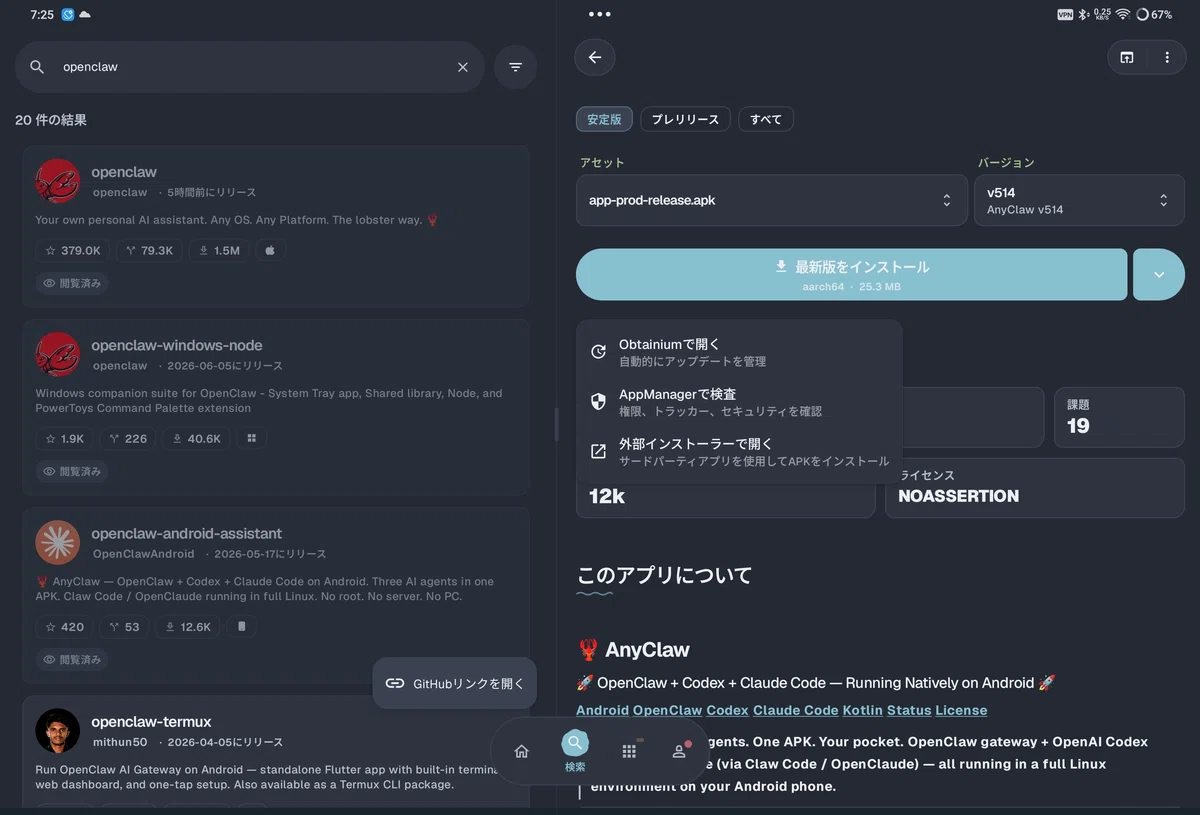
Task: Open the v514 version dropdown
Action: coord(1079,200)
